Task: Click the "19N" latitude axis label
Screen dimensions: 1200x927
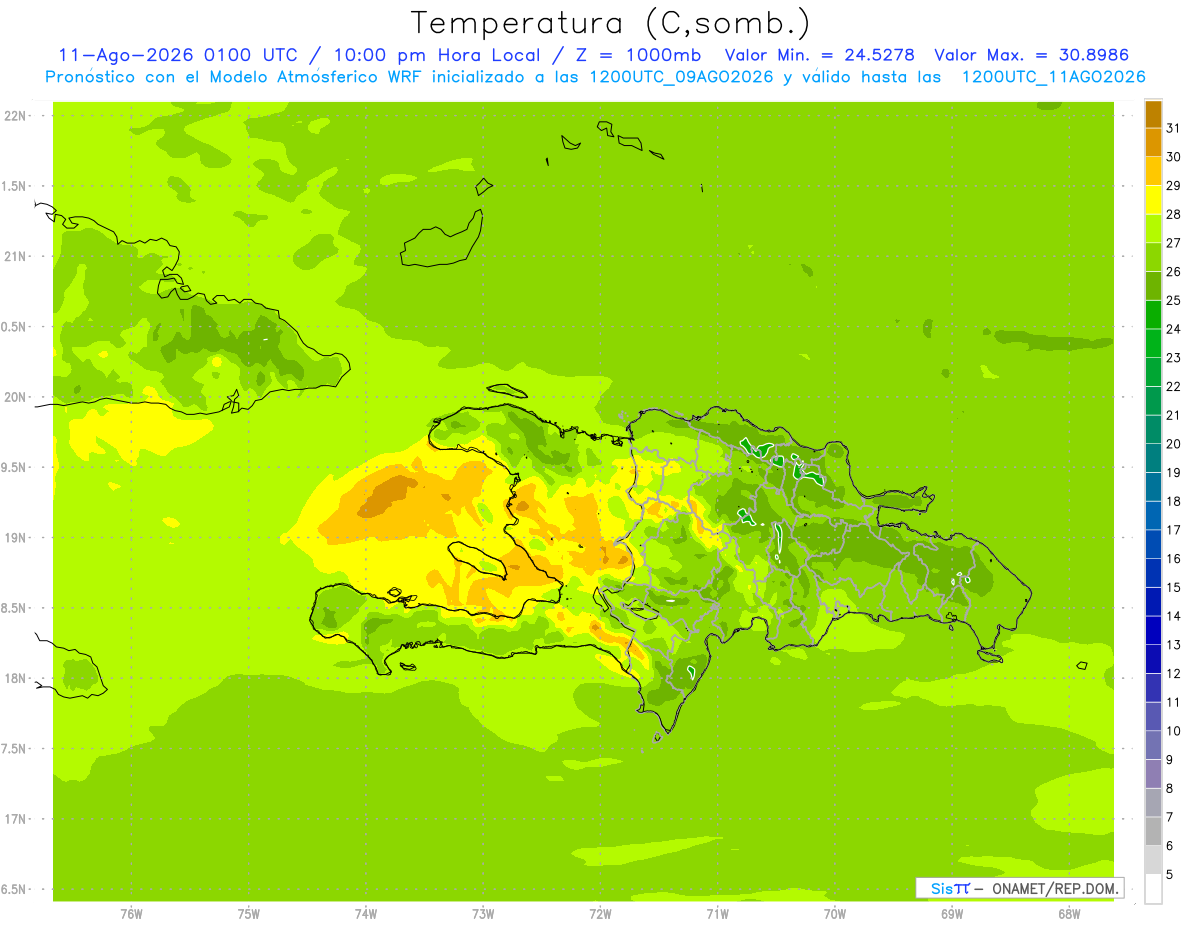Action: click(14, 537)
